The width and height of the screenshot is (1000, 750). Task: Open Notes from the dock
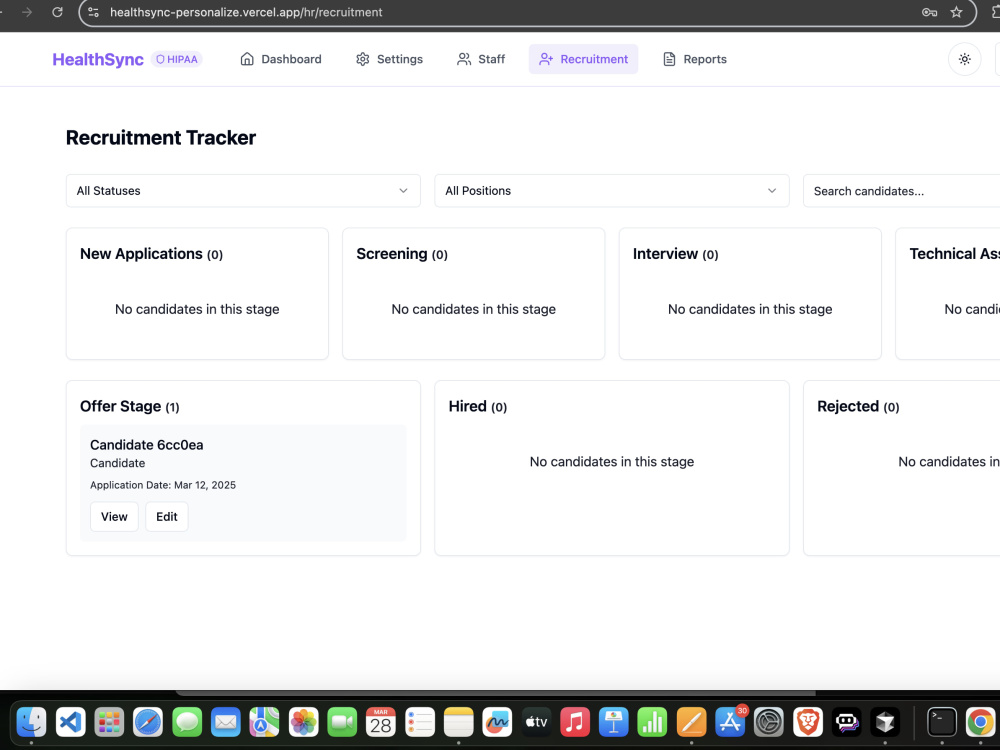(x=459, y=723)
